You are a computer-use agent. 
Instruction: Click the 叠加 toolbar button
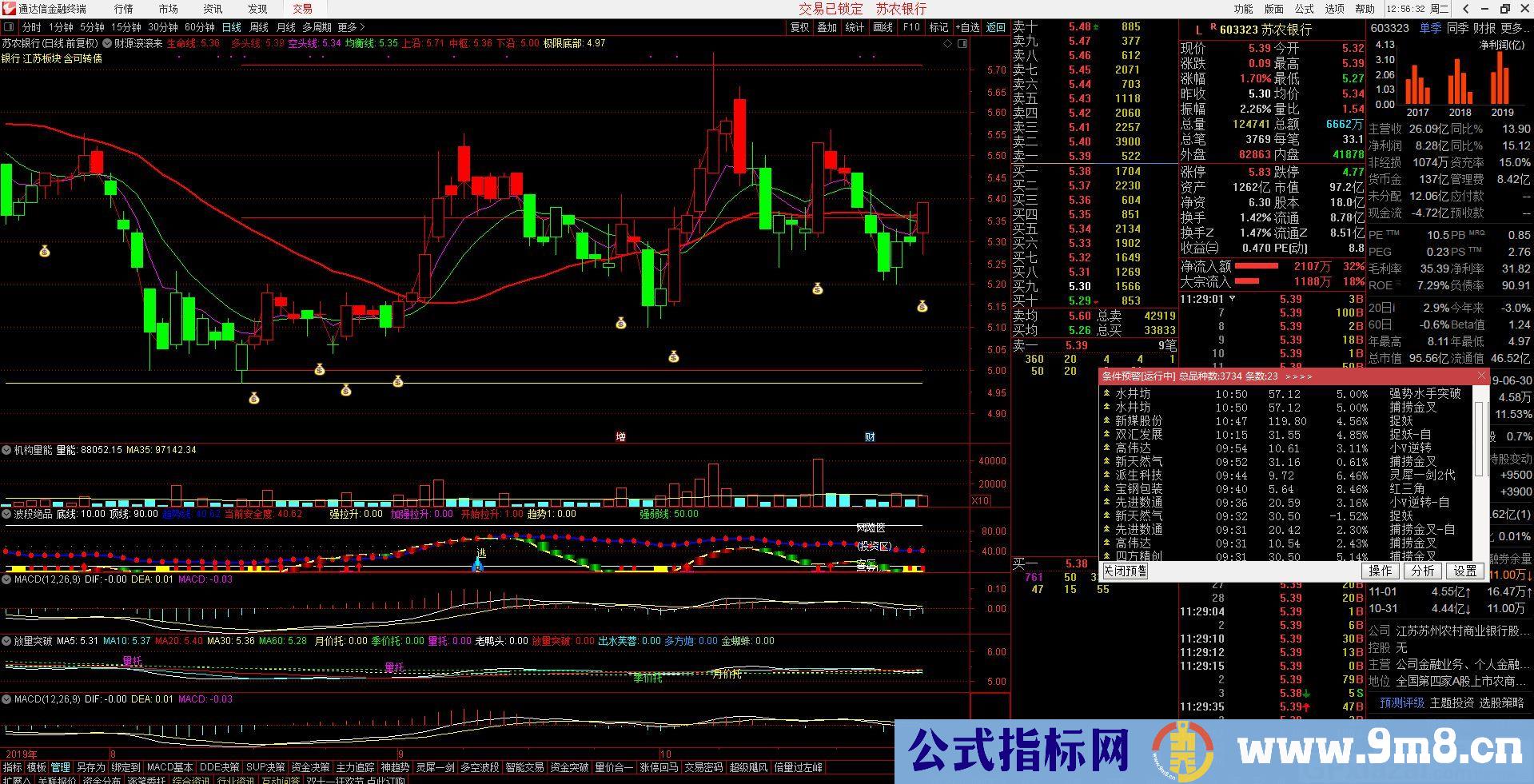click(x=827, y=27)
